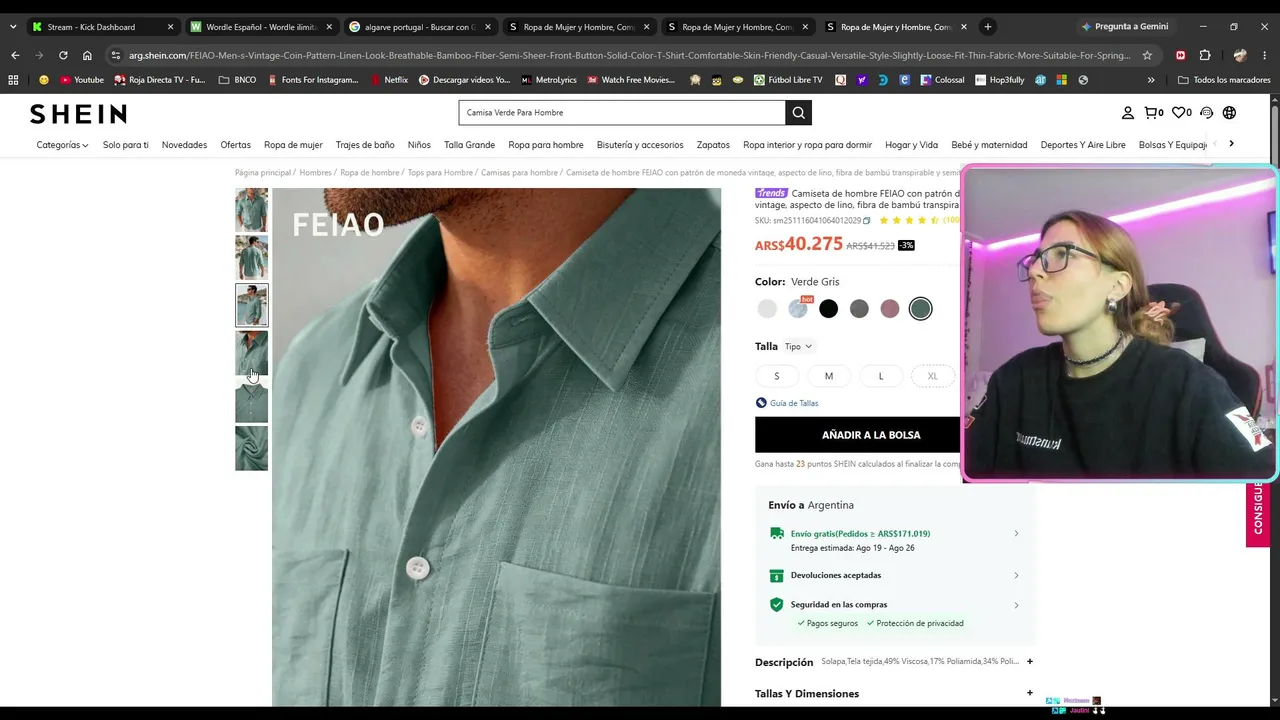Viewport: 1280px width, 720px height.
Task: Select size L
Action: (x=881, y=376)
